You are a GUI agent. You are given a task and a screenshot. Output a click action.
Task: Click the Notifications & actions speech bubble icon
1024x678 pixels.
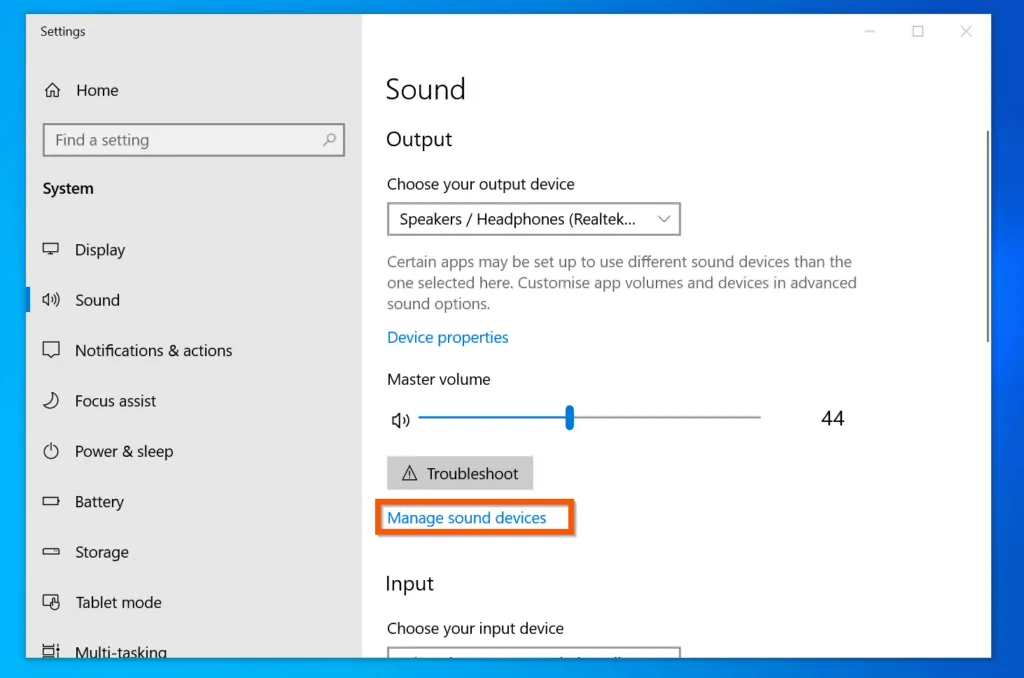pos(50,350)
